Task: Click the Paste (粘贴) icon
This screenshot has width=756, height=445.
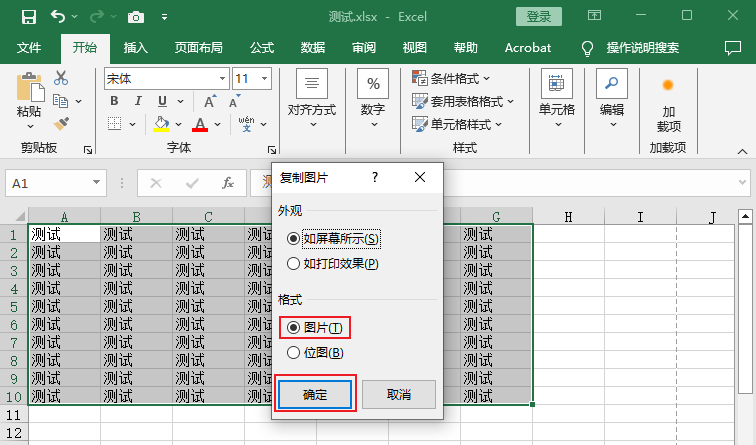Action: point(29,90)
